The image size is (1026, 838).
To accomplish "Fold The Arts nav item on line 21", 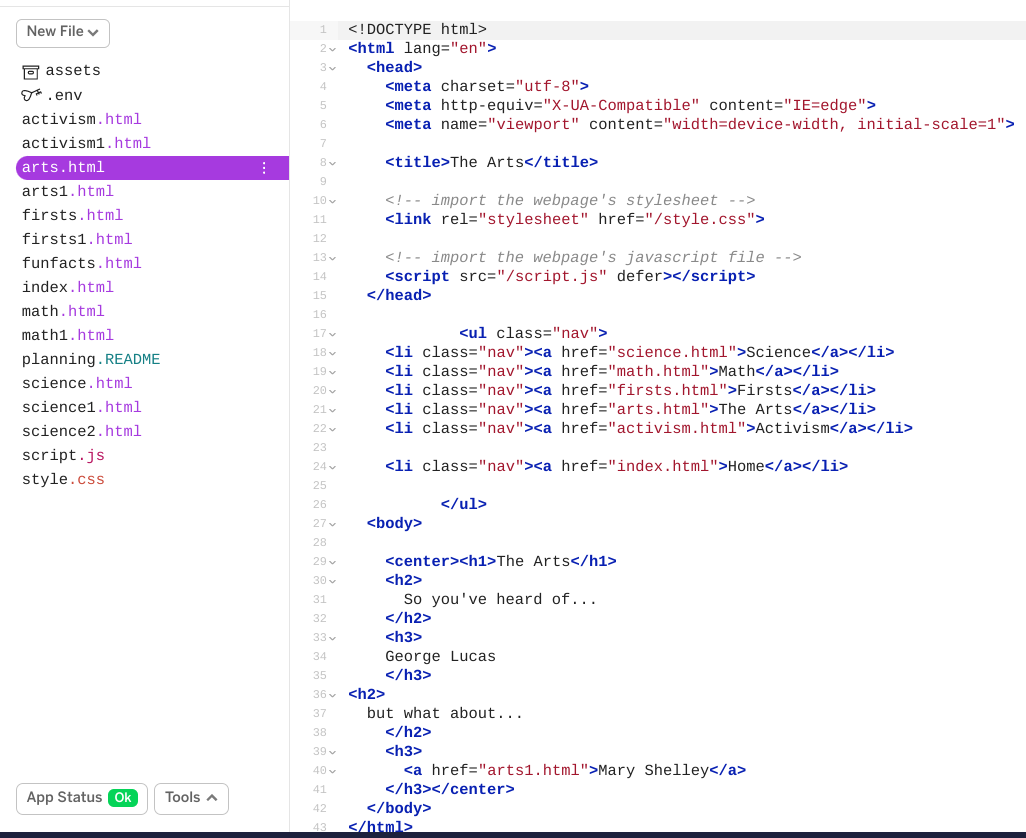I will [x=333, y=410].
